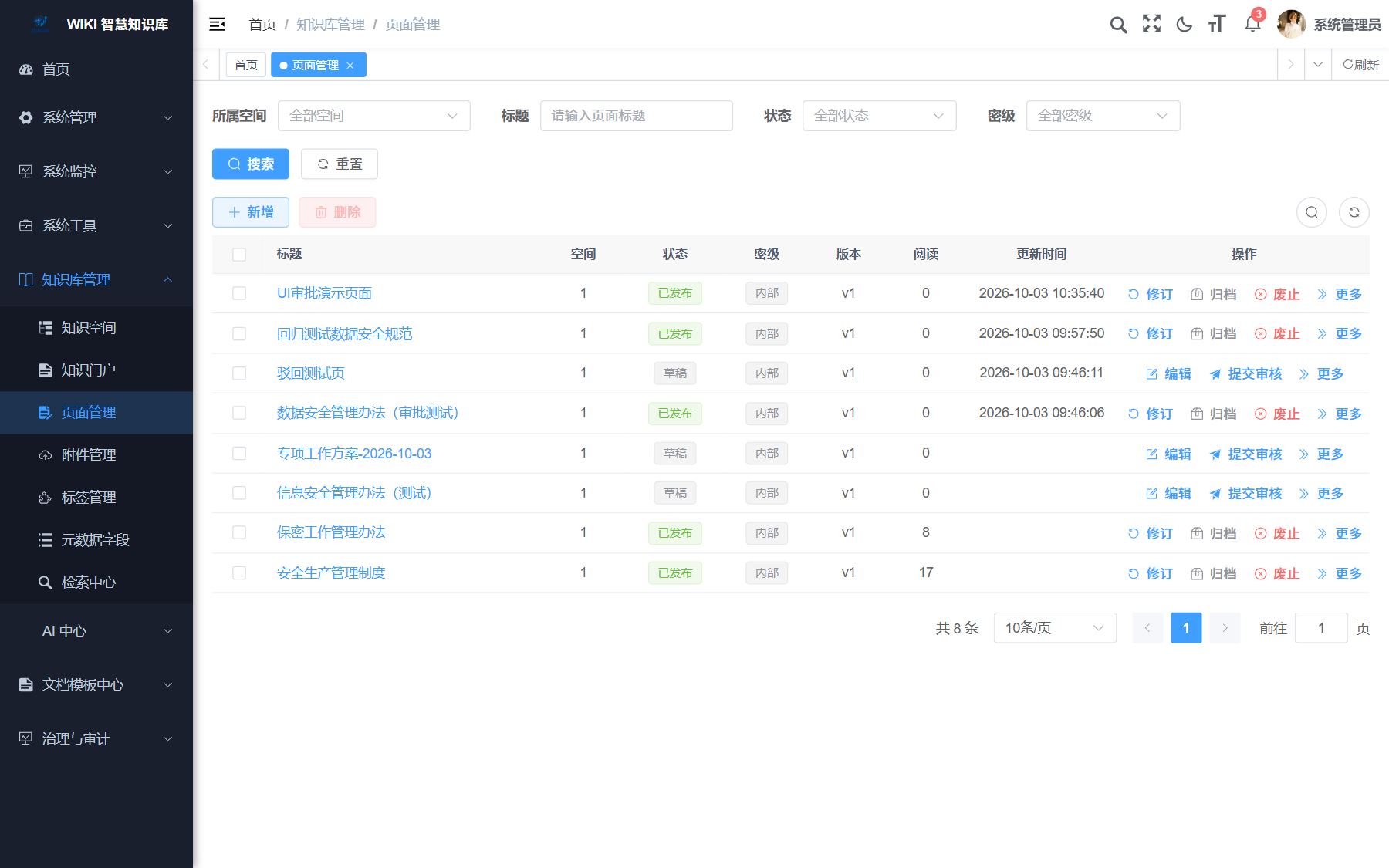Expand the 系统管理 sidebar menu
The width and height of the screenshot is (1389, 868).
tap(96, 117)
